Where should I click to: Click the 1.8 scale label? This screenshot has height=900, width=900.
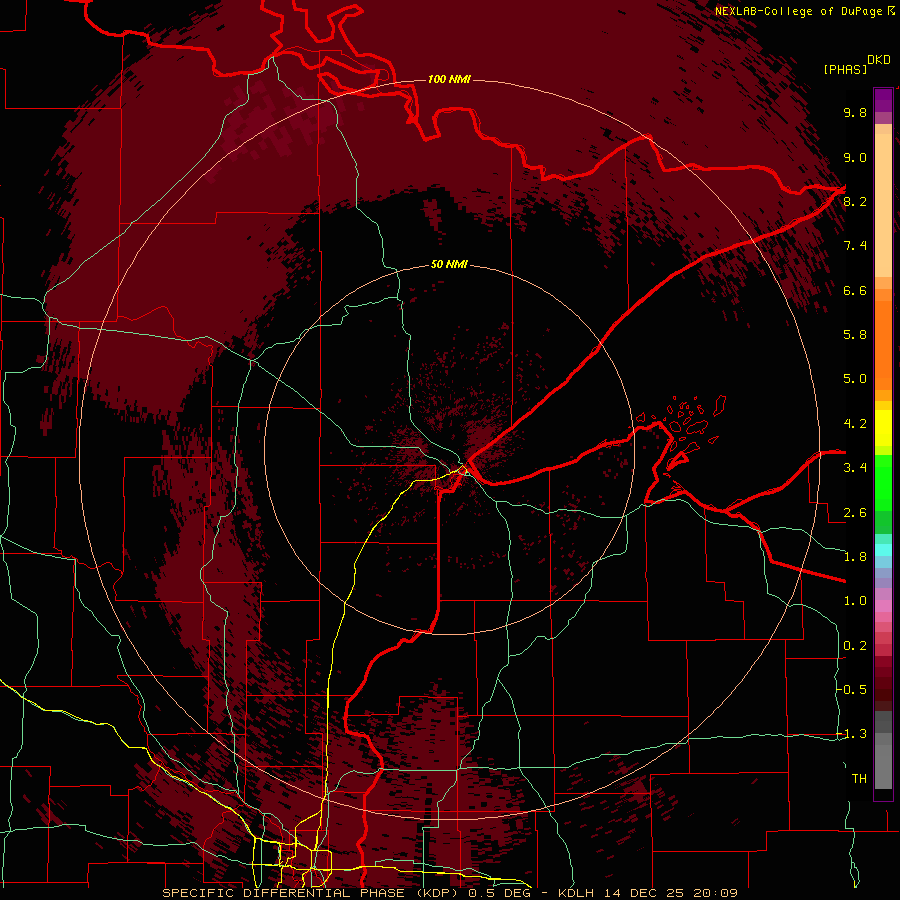[855, 557]
